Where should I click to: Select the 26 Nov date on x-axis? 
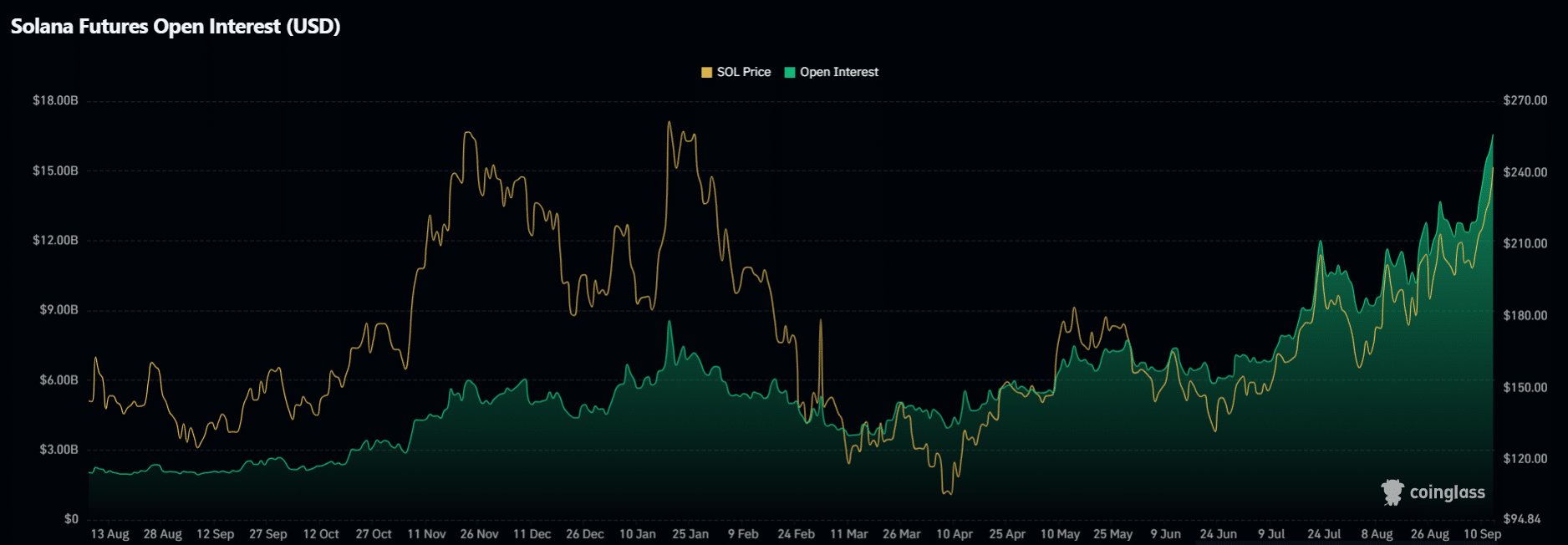(x=479, y=534)
